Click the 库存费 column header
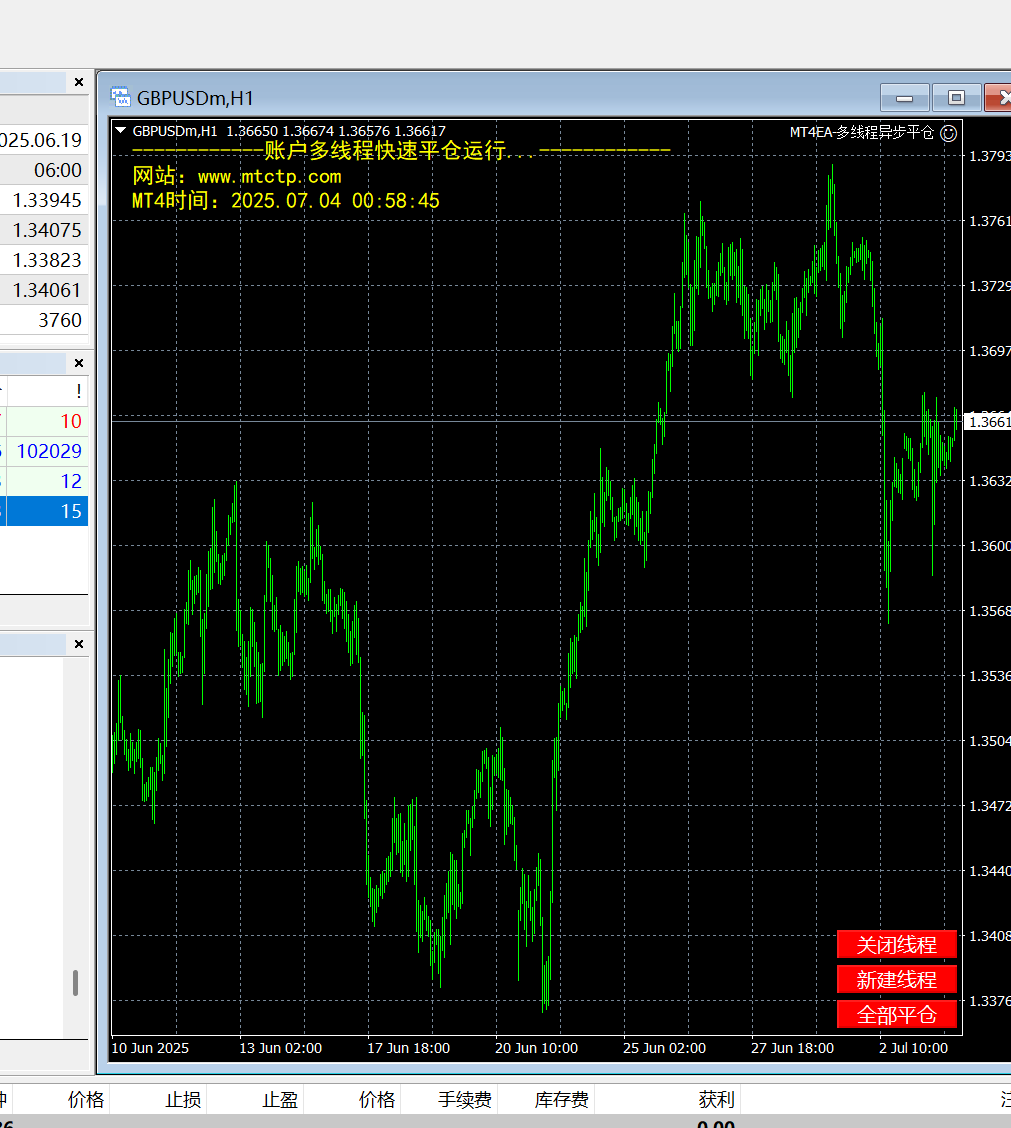 [x=562, y=1099]
